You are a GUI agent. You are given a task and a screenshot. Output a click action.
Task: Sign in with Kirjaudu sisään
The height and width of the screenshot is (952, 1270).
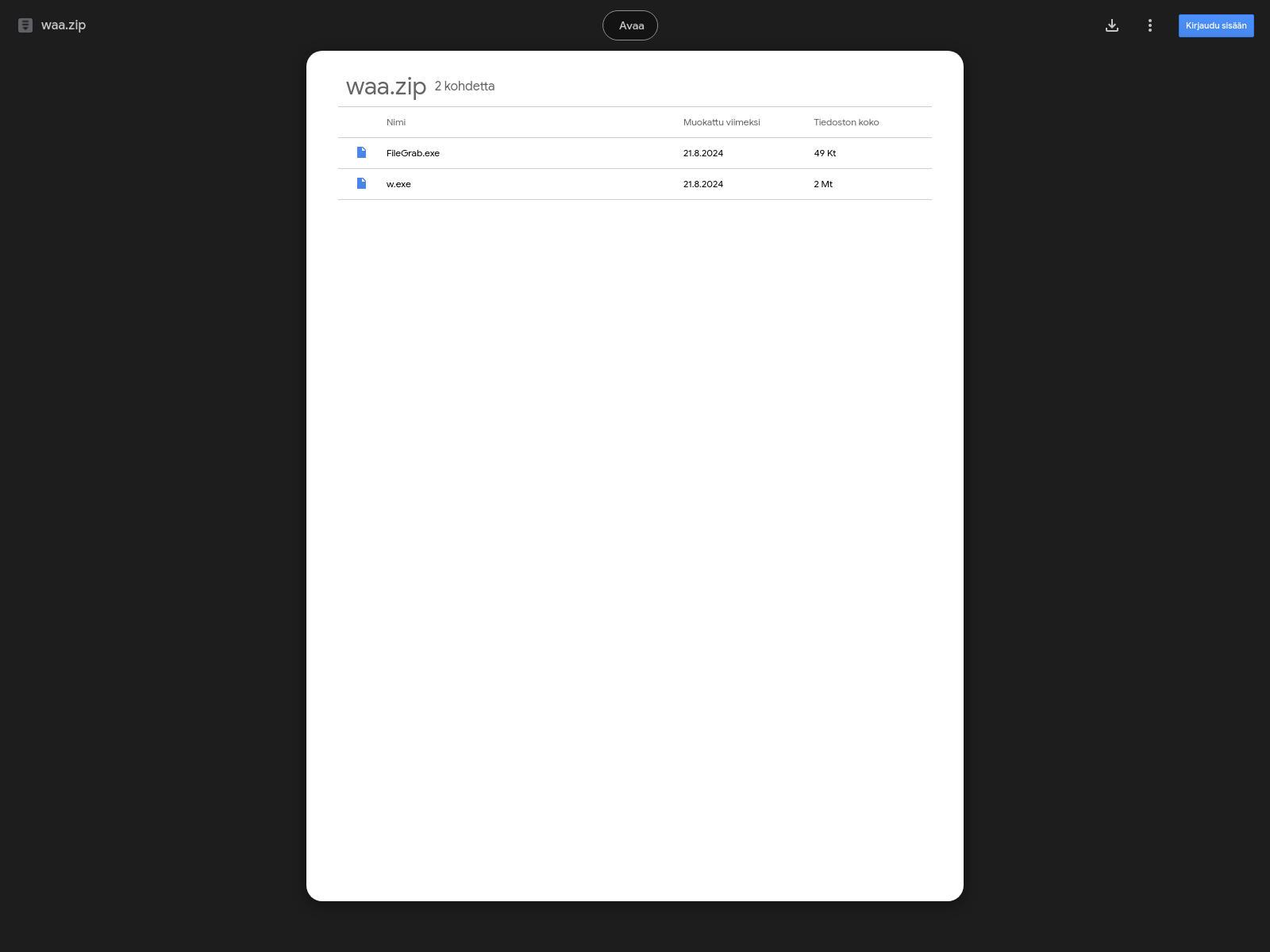(1216, 25)
